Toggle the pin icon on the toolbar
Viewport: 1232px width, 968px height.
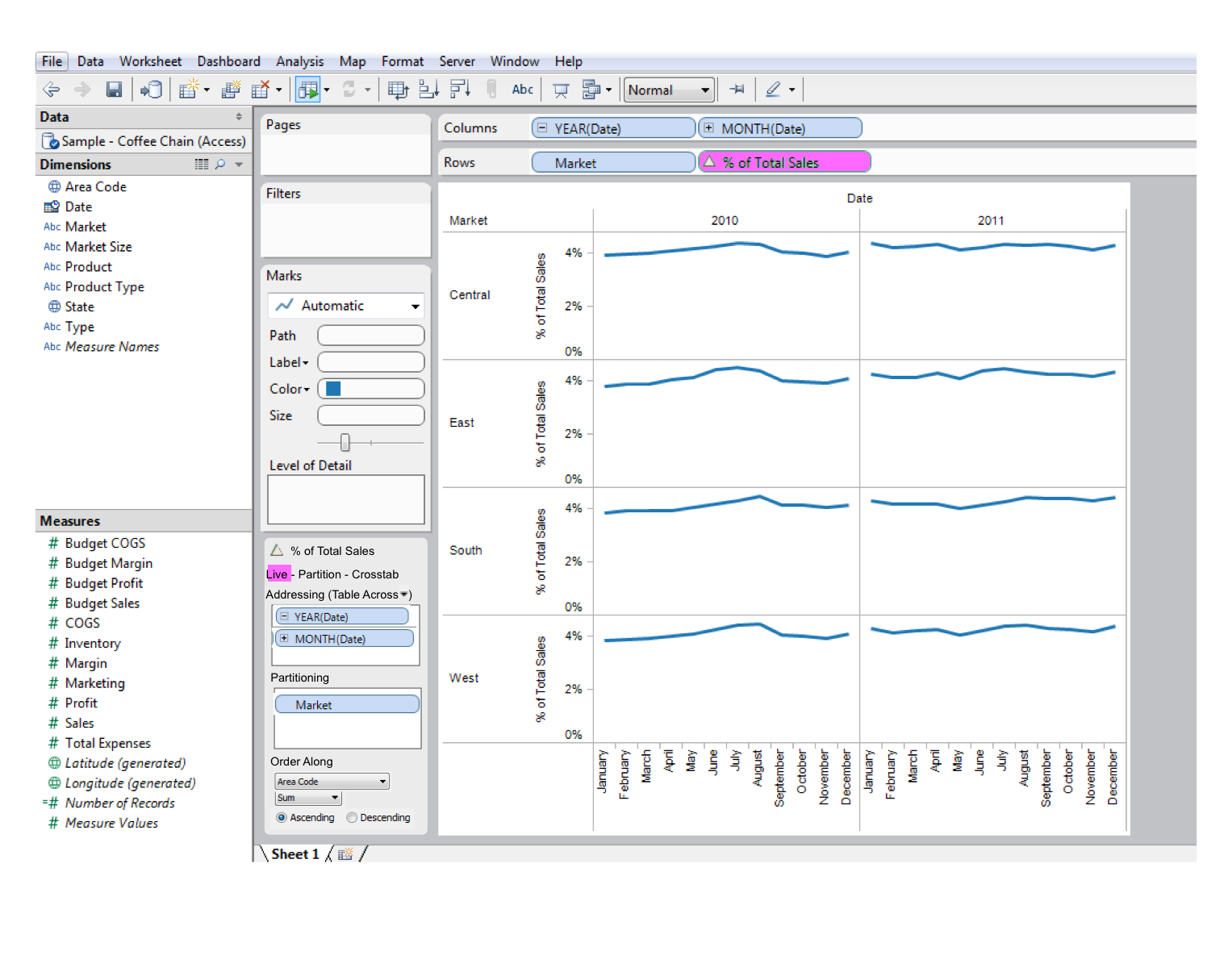(737, 89)
